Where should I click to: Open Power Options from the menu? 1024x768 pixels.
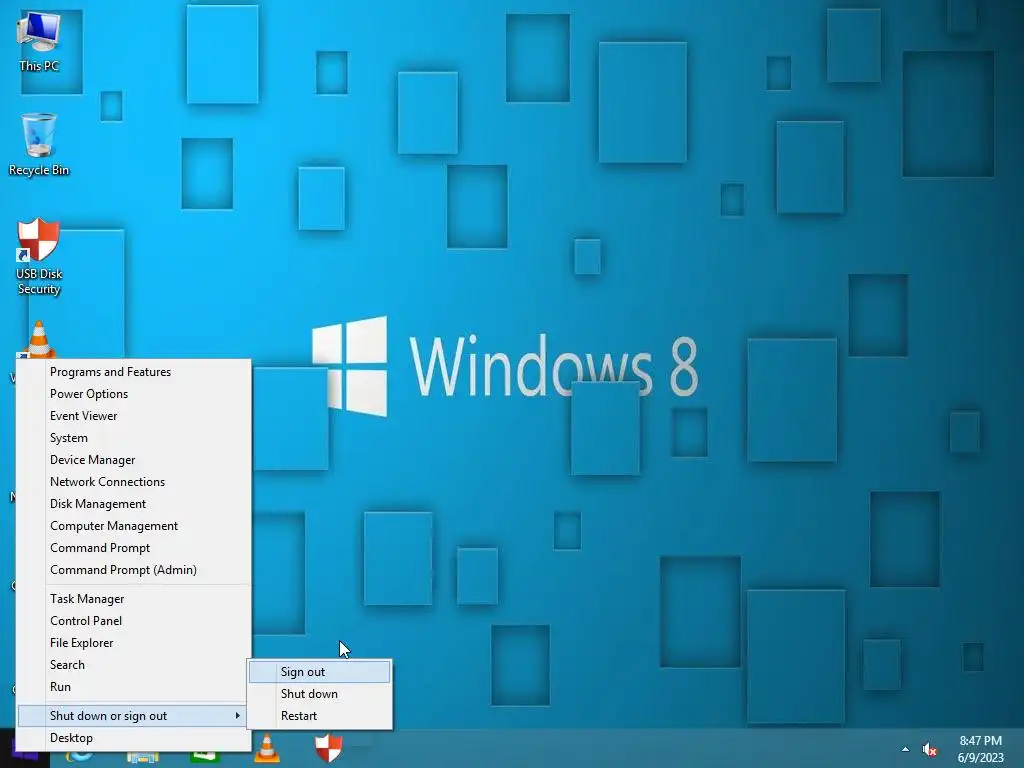point(134,394)
